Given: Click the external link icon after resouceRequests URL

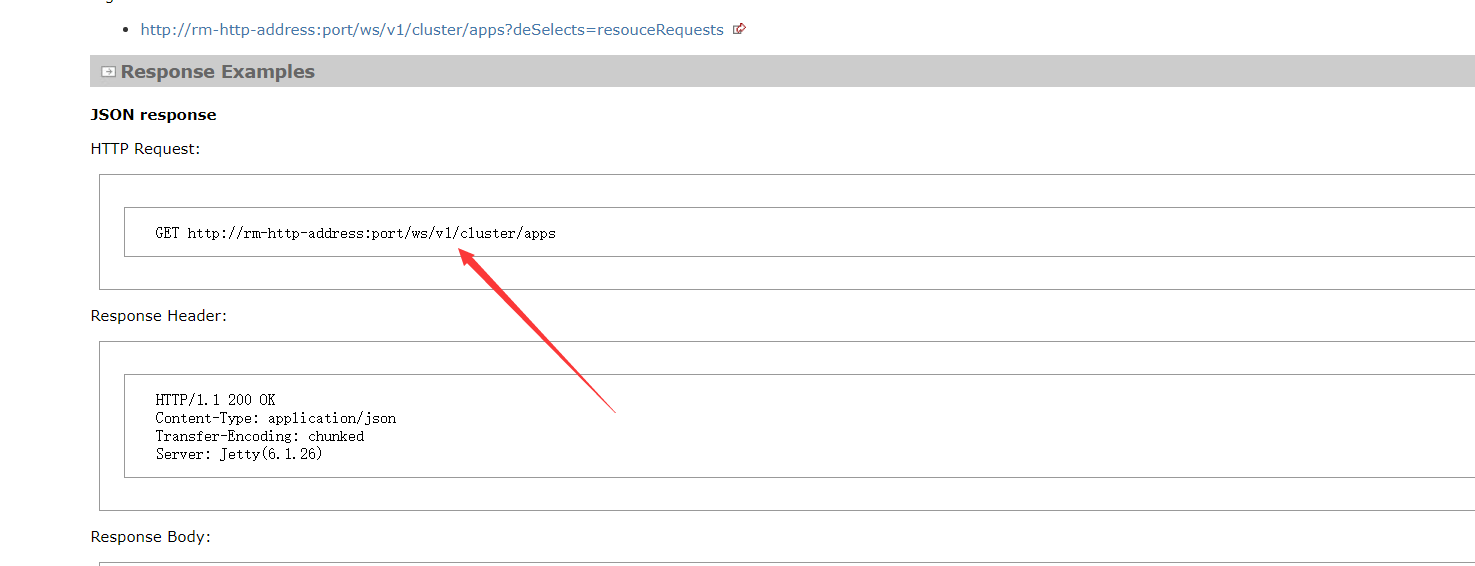Looking at the screenshot, I should (x=740, y=29).
